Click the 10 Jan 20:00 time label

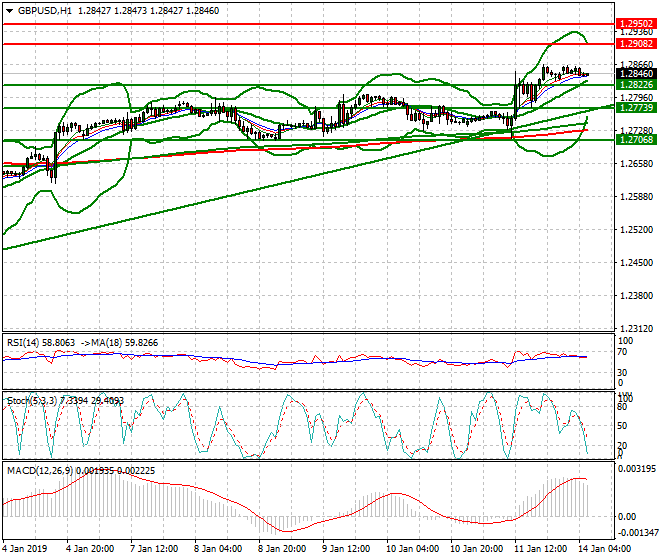click(x=476, y=549)
